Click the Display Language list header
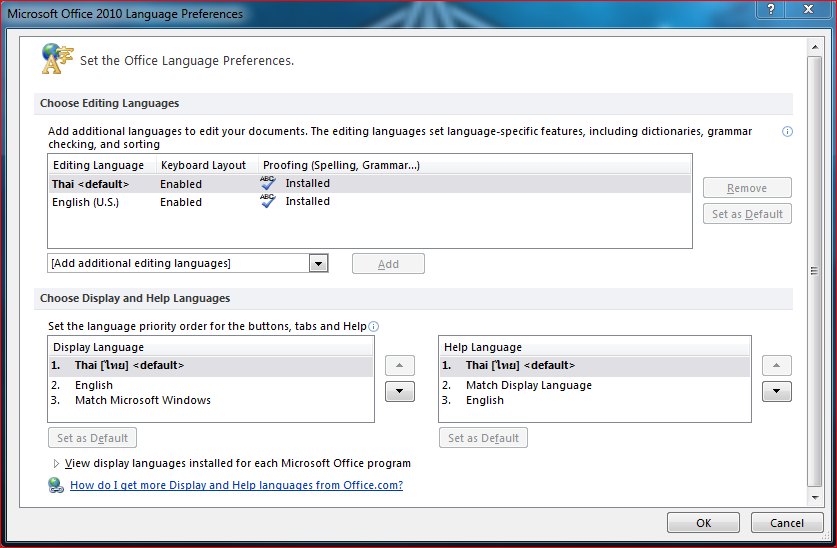Image resolution: width=837 pixels, height=548 pixels. coord(211,347)
